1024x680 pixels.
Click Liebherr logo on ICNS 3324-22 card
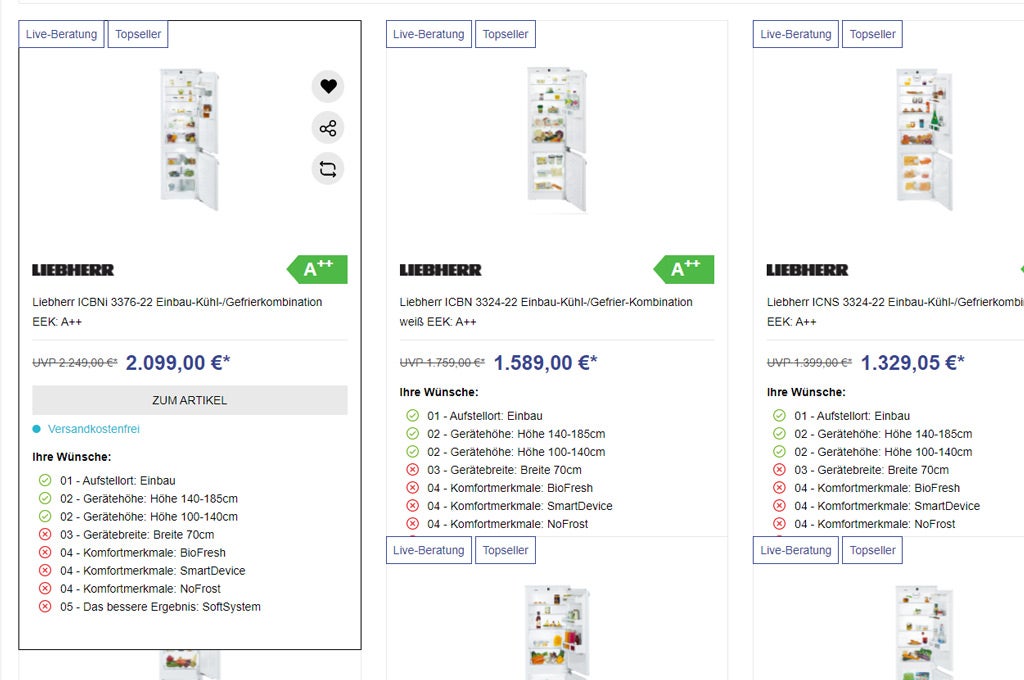pyautogui.click(x=807, y=270)
